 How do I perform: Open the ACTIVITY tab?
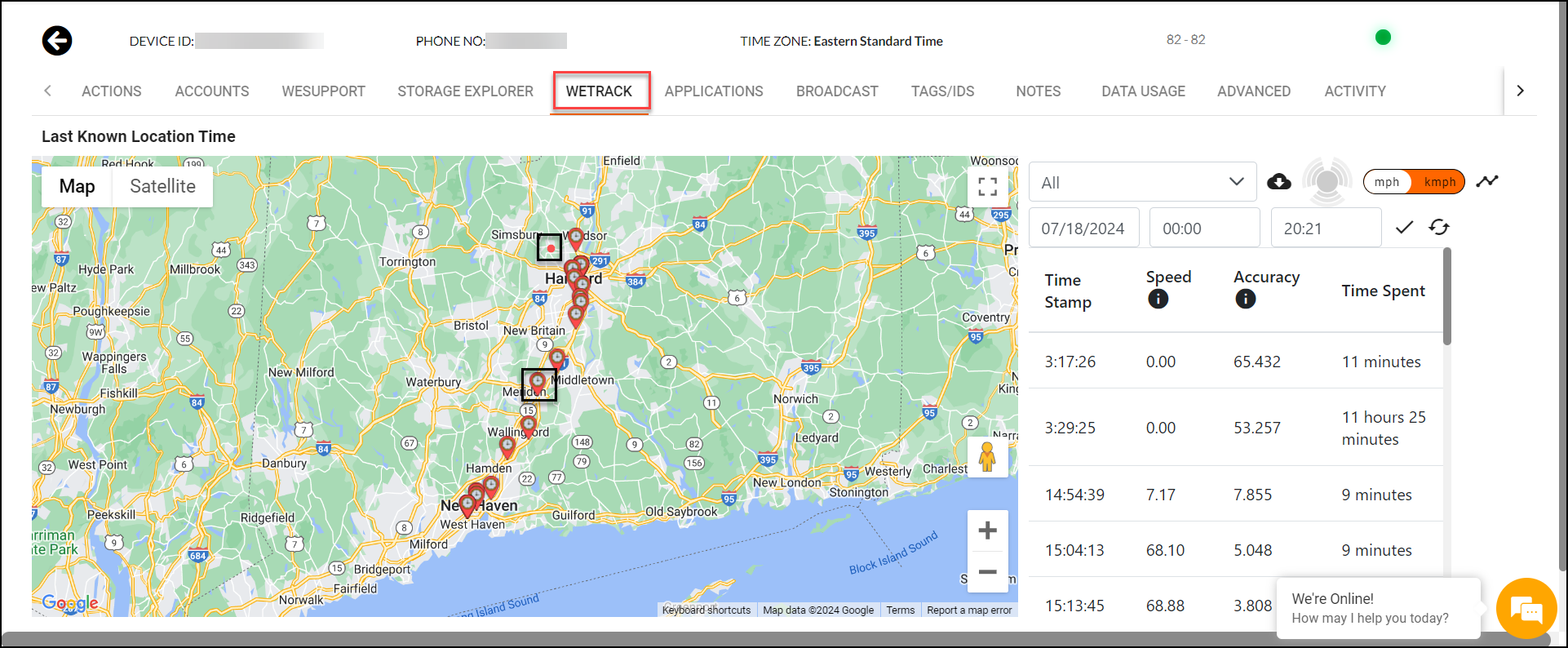point(1355,91)
